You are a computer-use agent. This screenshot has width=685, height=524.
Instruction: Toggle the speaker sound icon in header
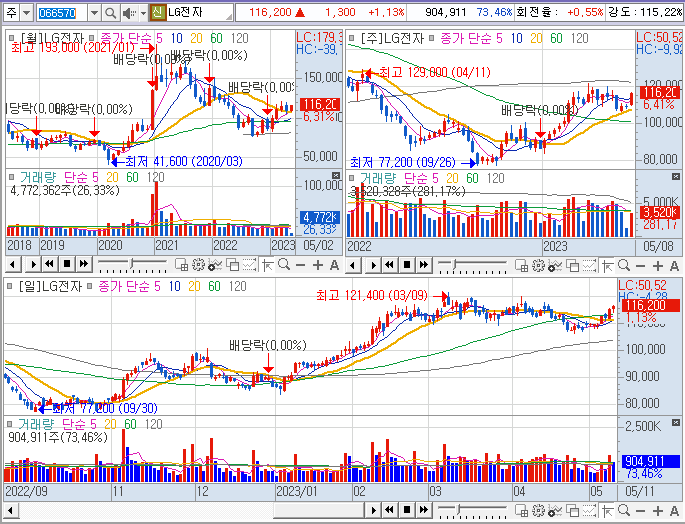pyautogui.click(x=128, y=13)
